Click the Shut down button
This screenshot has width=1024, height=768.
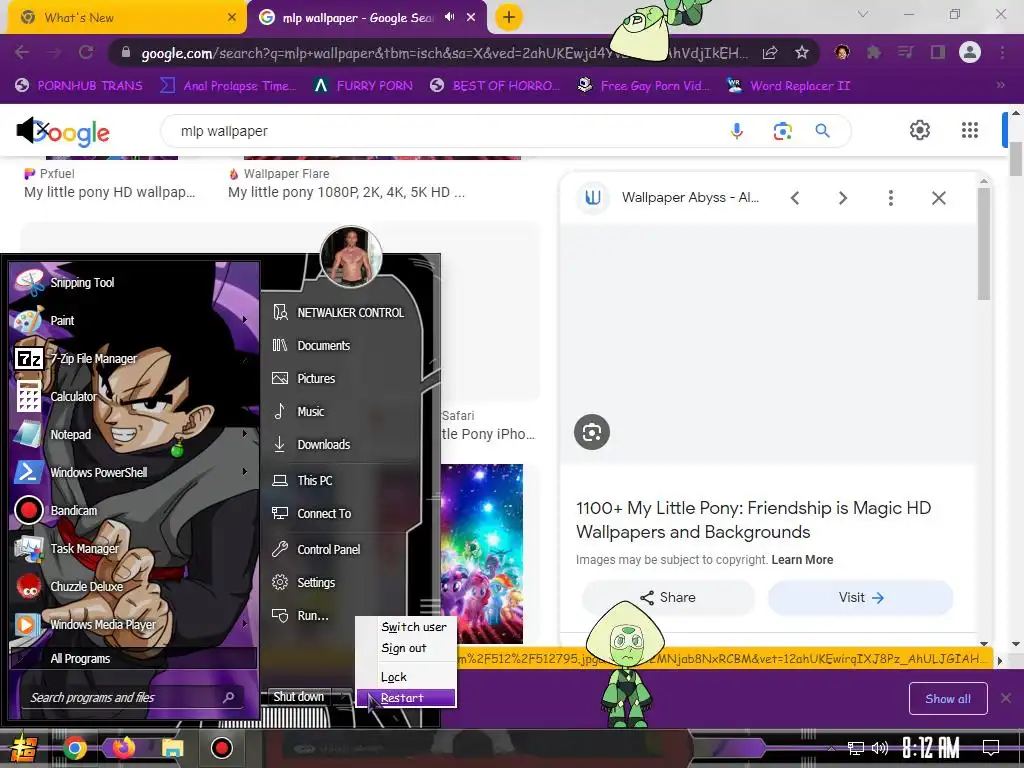tap(299, 697)
